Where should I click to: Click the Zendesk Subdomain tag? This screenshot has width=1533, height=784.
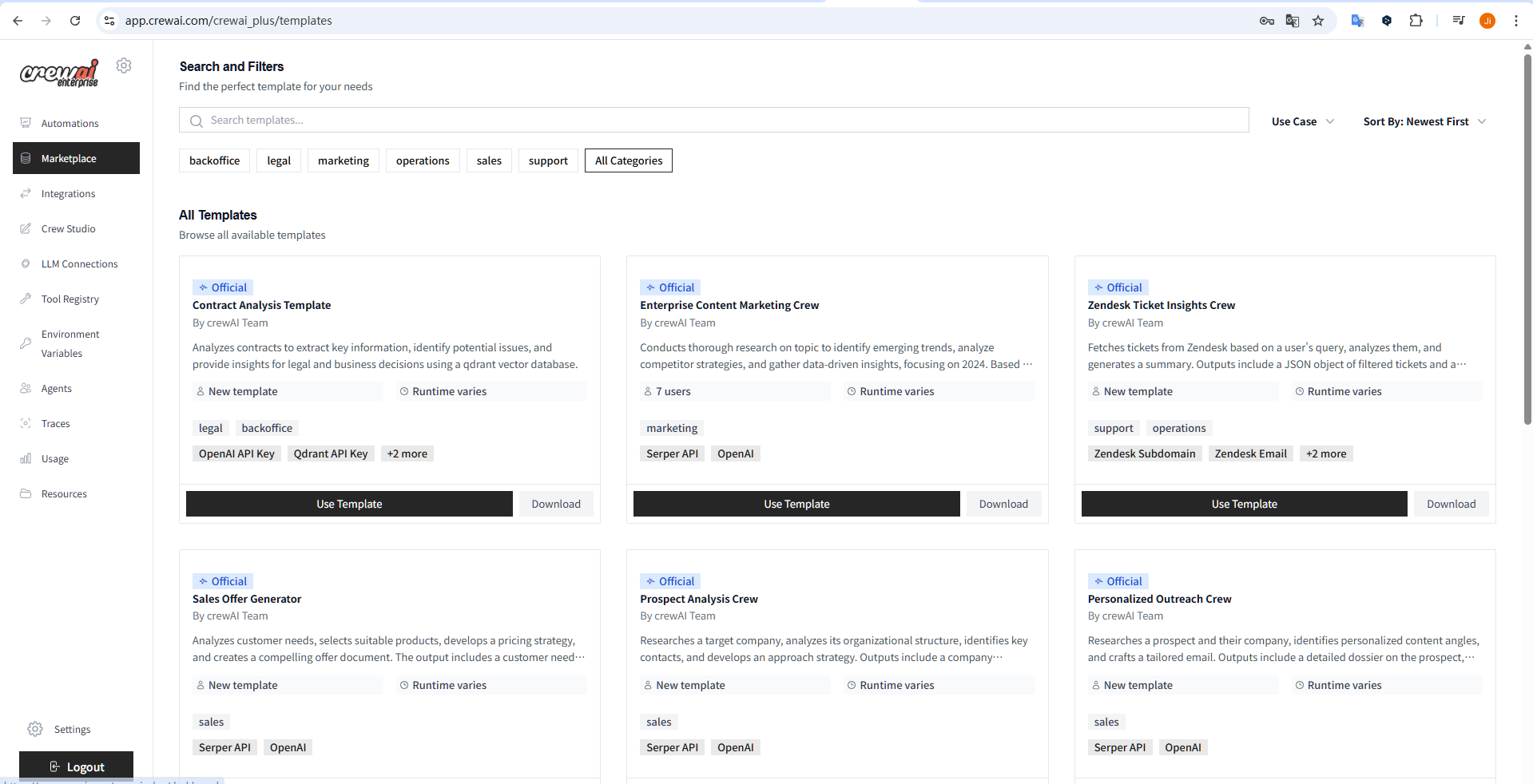pos(1145,453)
